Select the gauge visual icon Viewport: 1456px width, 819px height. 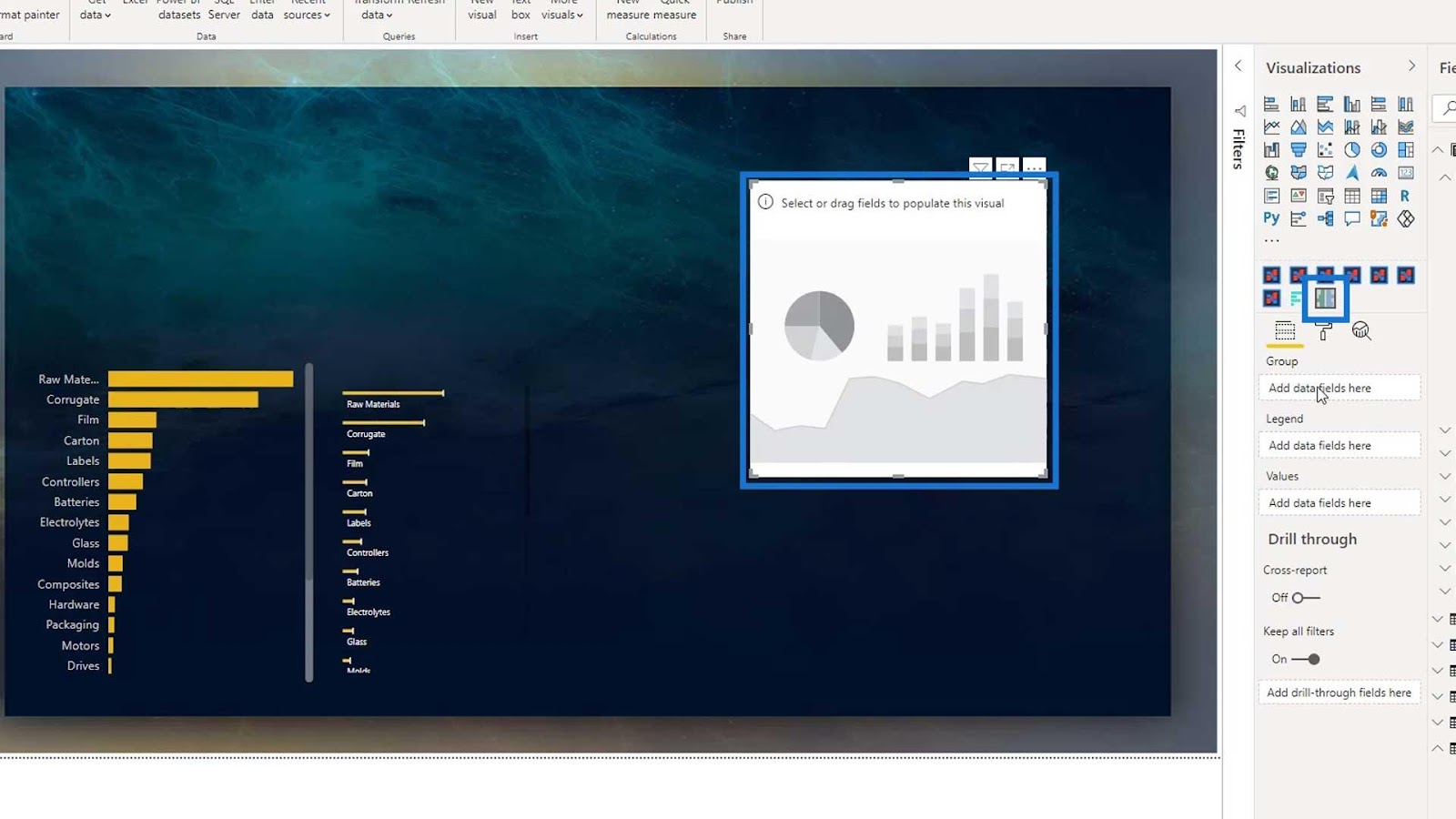[1380, 173]
